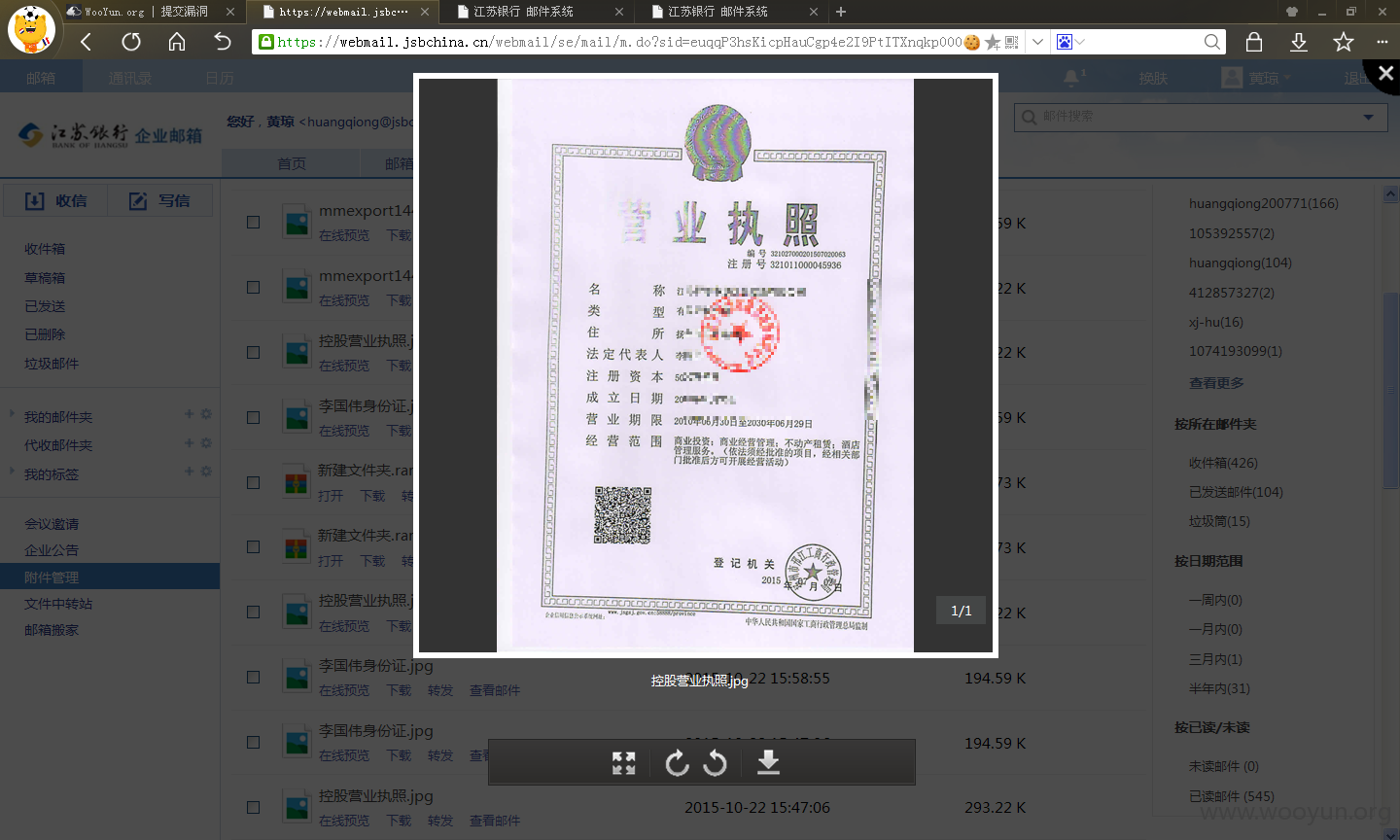Screen dimensions: 1400x840
Task: Open 附件管理 attachment management
Action: (x=110, y=577)
